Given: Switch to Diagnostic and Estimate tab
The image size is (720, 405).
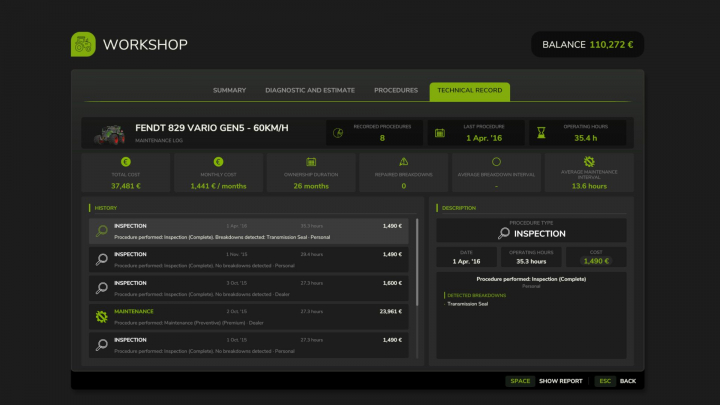Looking at the screenshot, I should (x=310, y=90).
